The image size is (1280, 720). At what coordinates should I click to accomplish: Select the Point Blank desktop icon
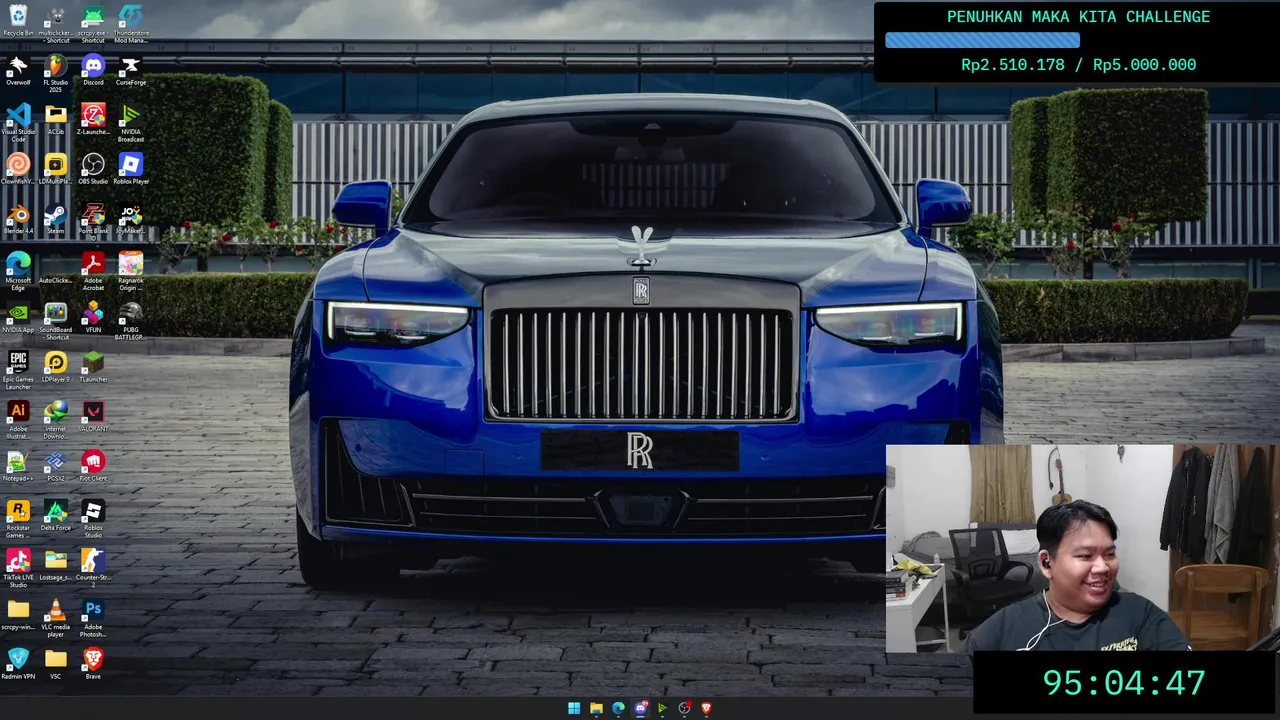point(93,219)
